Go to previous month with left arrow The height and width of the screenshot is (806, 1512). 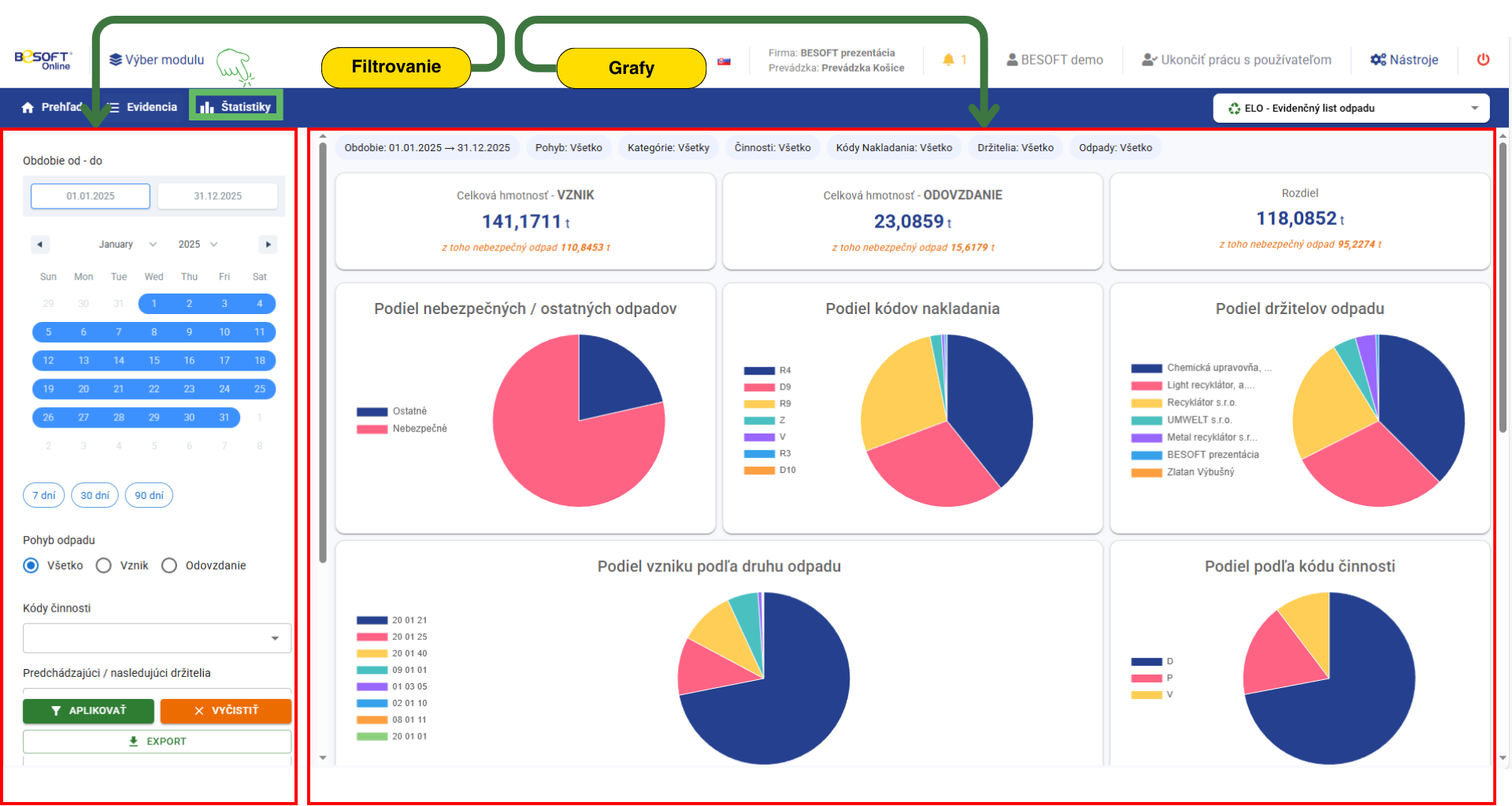tap(39, 245)
